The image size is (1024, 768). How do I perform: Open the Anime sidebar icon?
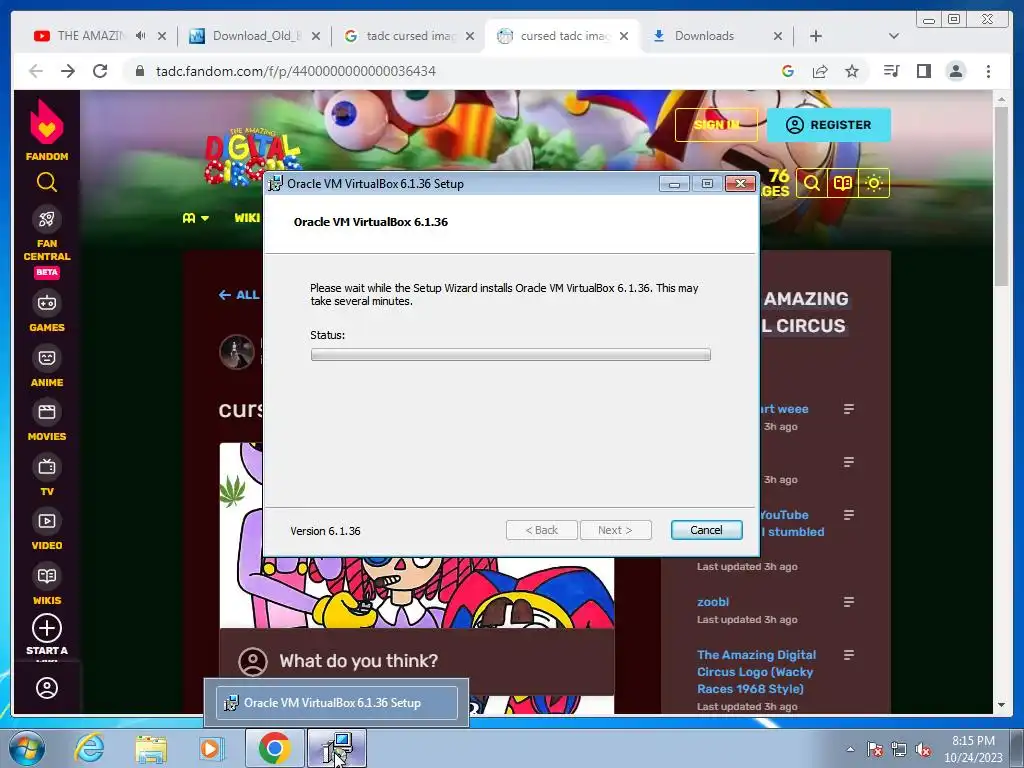(x=46, y=358)
